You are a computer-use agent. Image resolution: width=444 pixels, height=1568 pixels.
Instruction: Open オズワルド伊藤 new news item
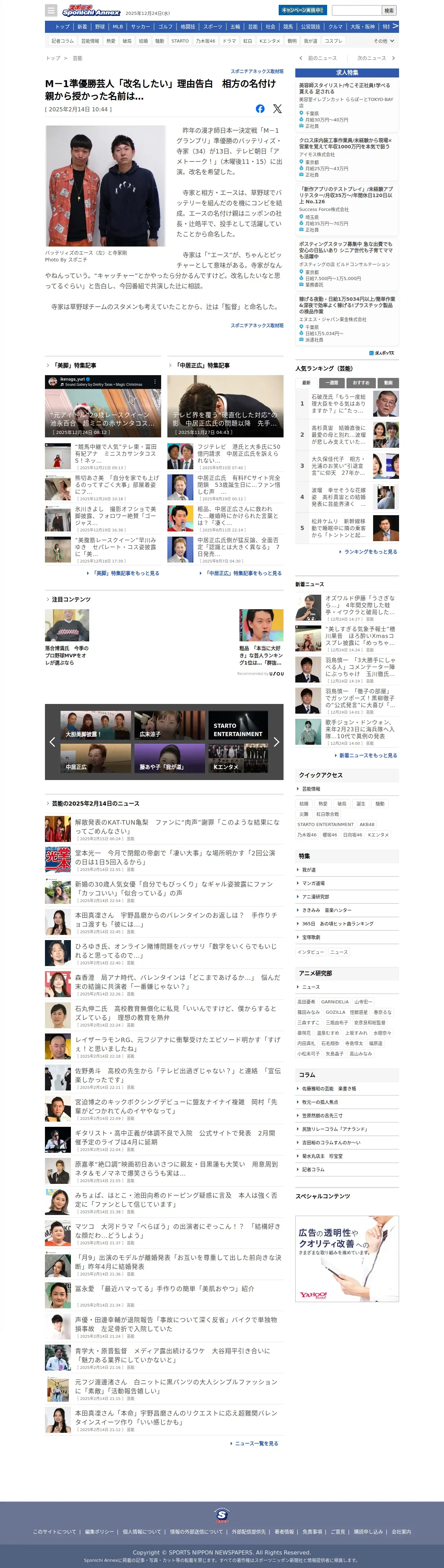[347, 607]
